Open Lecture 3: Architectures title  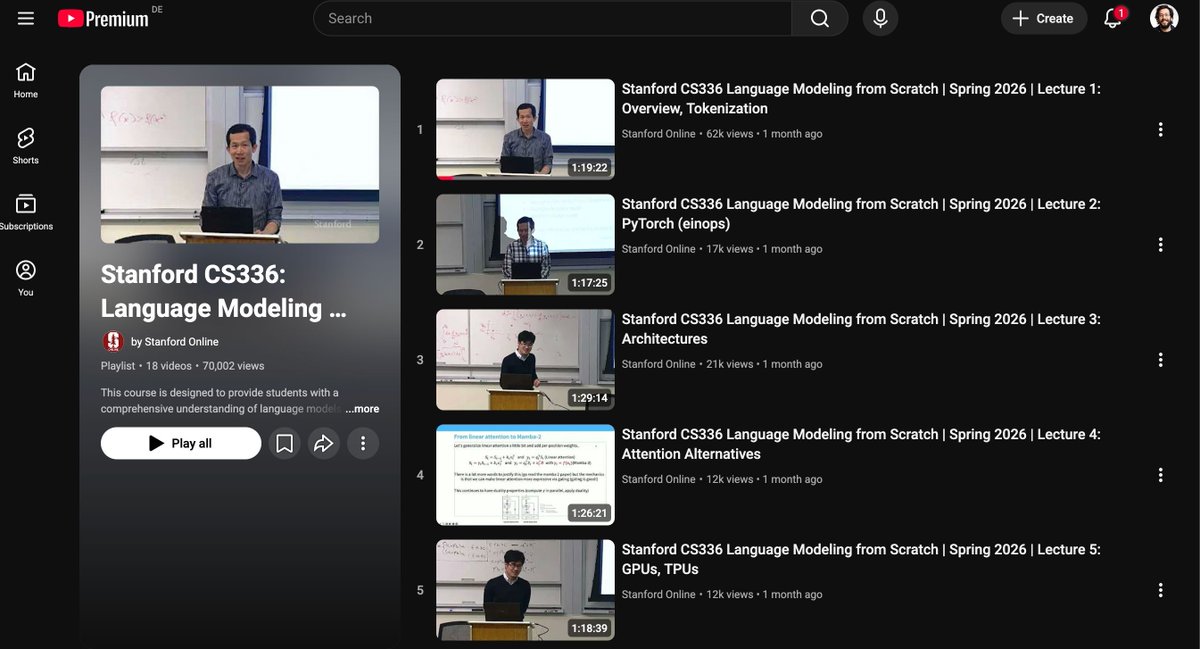(x=861, y=329)
